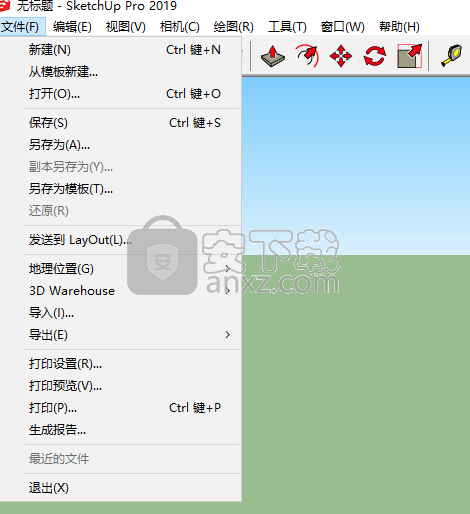
Task: Select the Push/Pull tool icon
Action: point(273,56)
